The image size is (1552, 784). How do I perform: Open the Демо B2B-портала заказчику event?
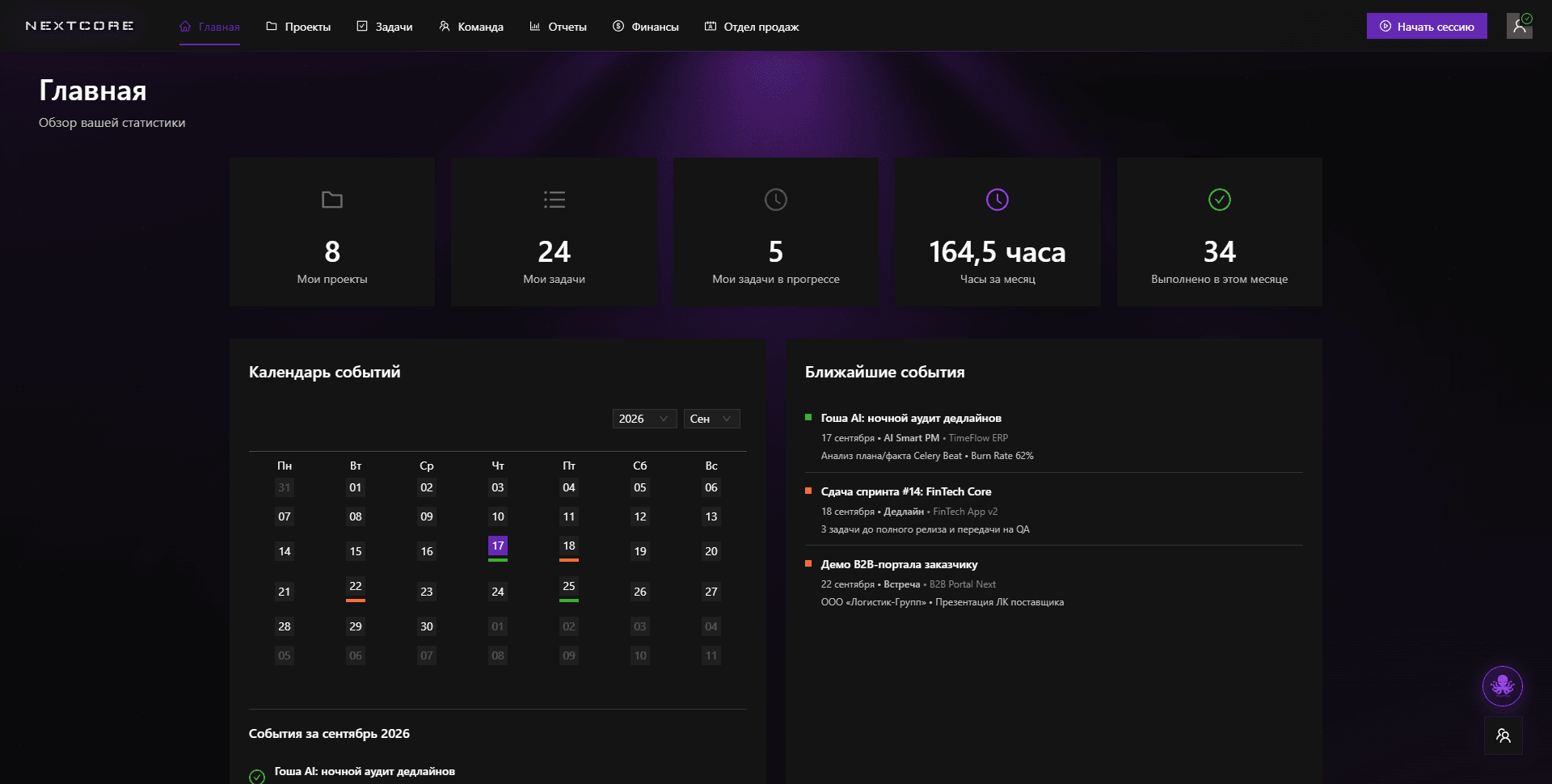pyautogui.click(x=899, y=564)
